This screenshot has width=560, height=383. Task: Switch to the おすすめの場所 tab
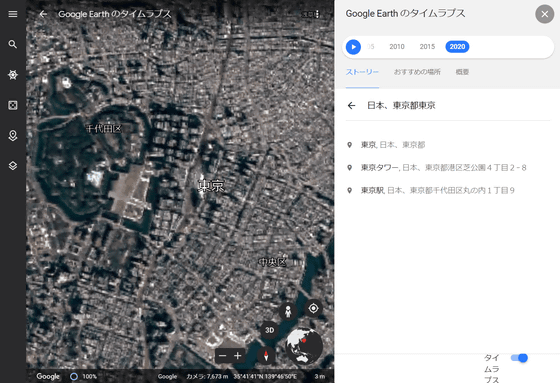(x=417, y=72)
